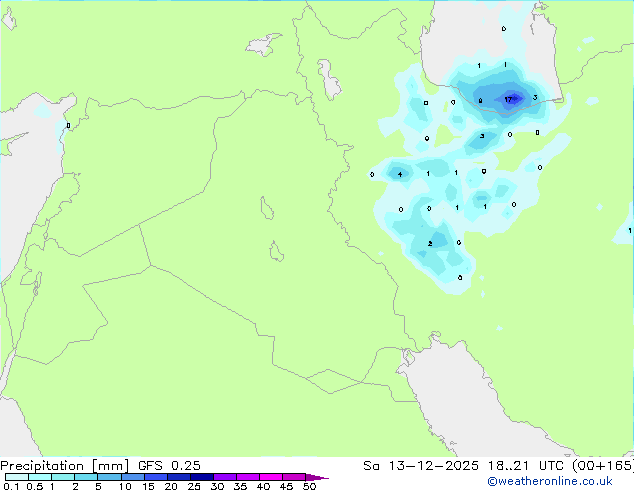The height and width of the screenshot is (490, 634).
Task: Pick the 10–15 mm blue legend swatch
Action: (x=133, y=477)
